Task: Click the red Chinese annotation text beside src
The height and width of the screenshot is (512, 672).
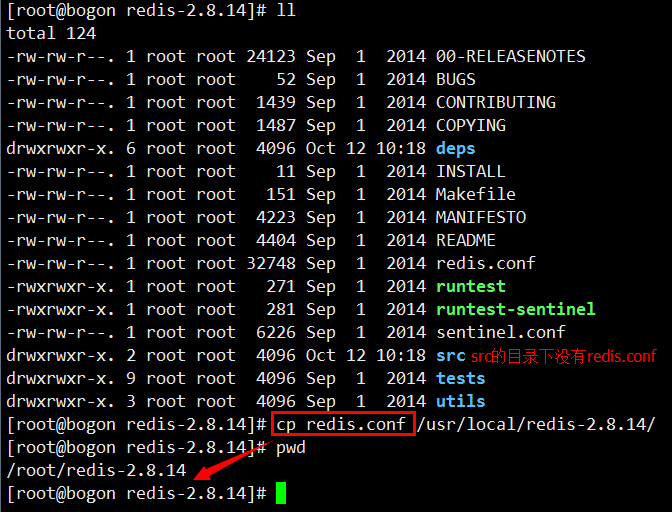Action: click(x=564, y=356)
